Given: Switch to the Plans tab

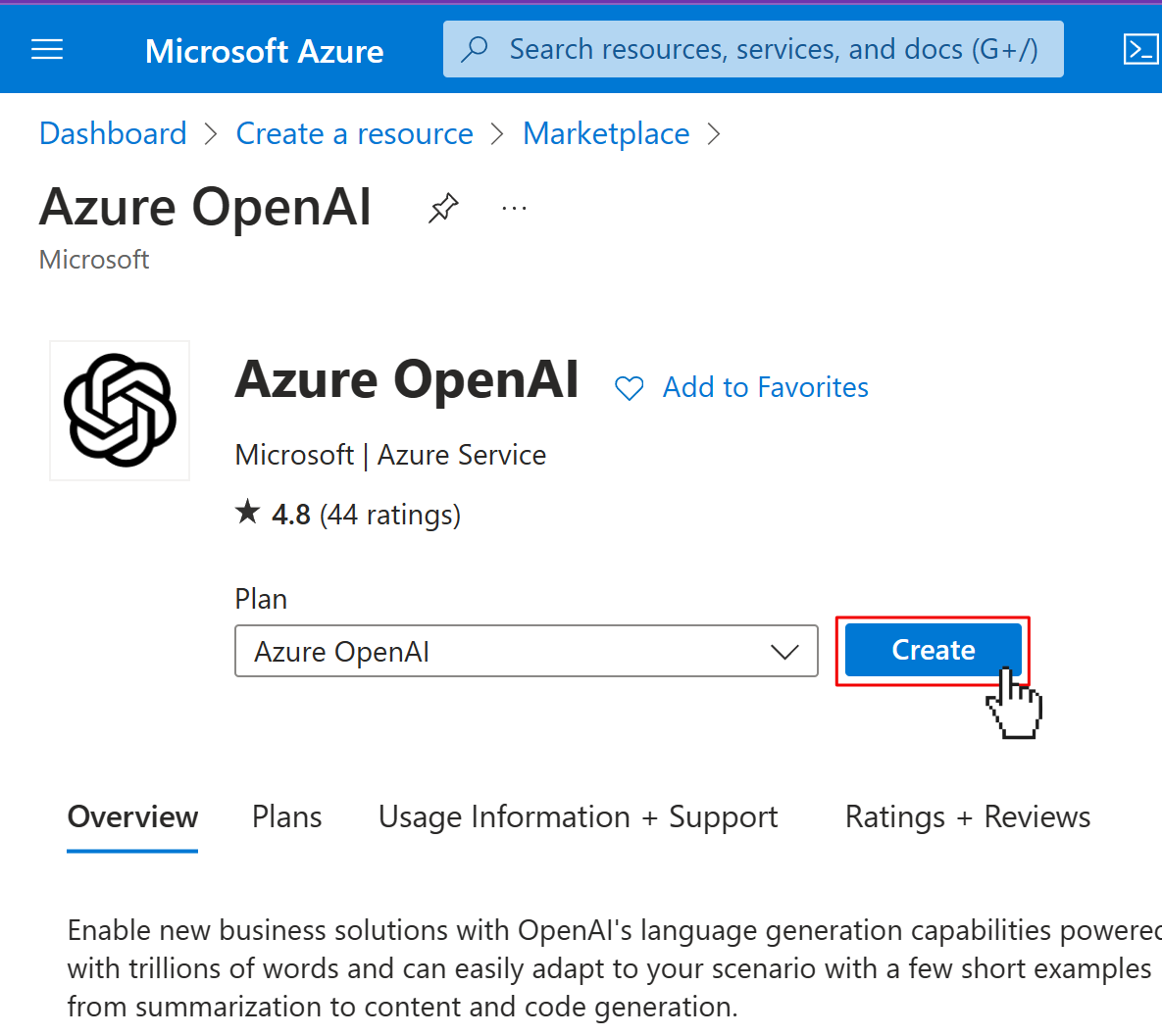Looking at the screenshot, I should (x=286, y=816).
